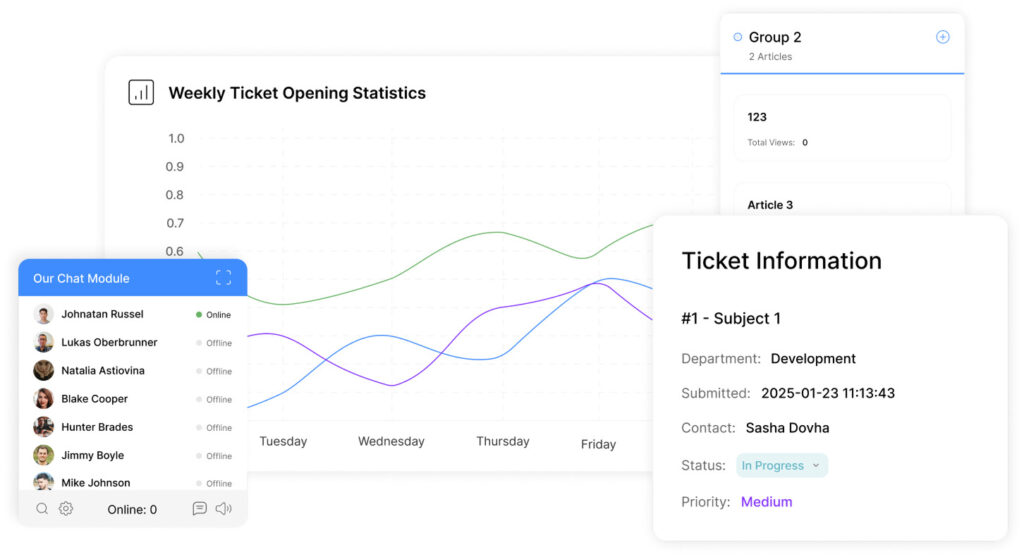Click the bar chart statistics icon

[141, 93]
